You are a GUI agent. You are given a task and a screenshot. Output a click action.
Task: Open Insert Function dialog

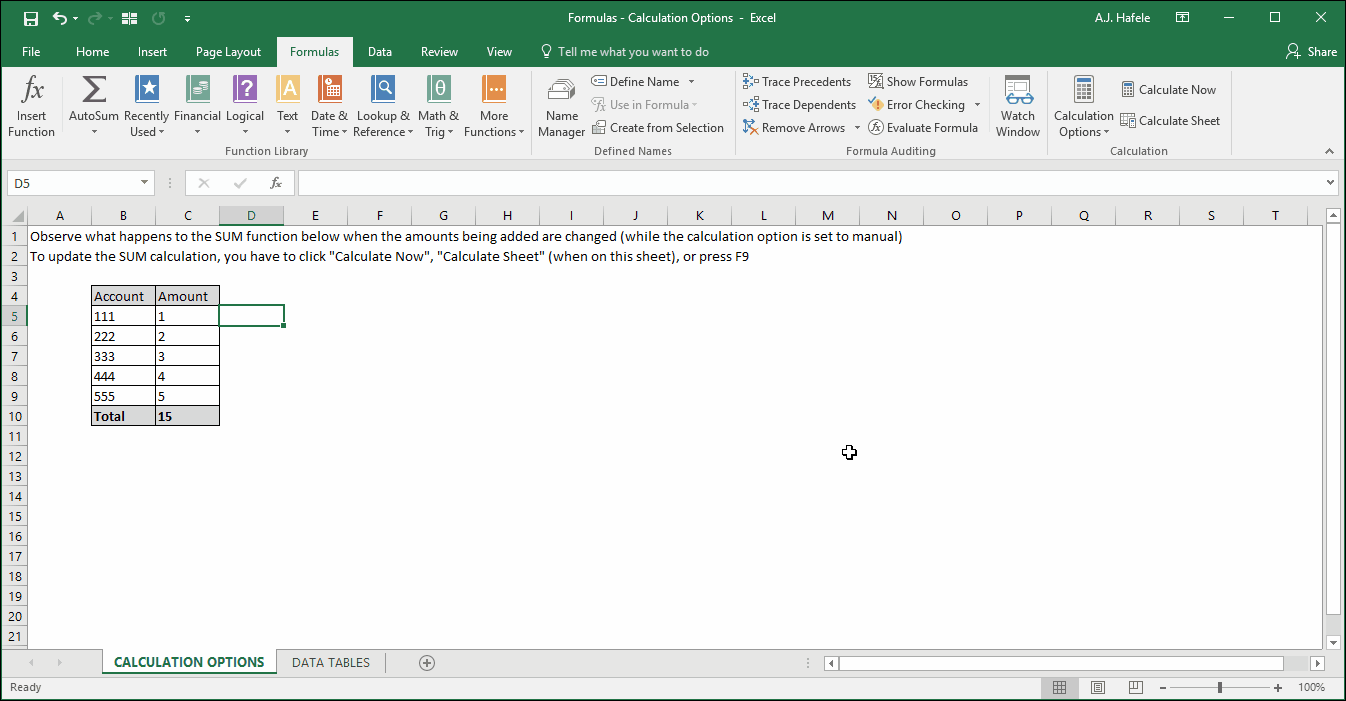31,107
